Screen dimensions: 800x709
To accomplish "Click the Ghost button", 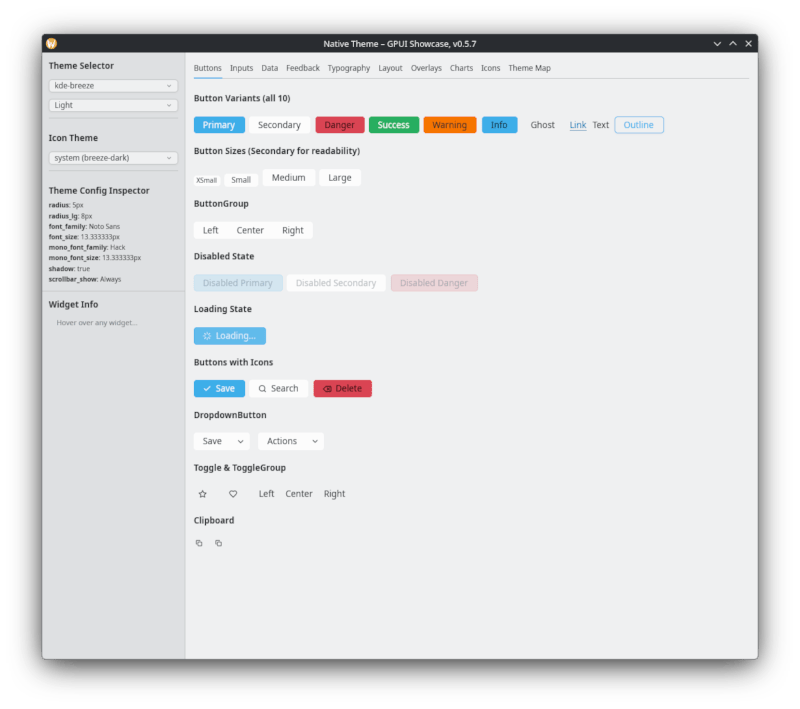I will 542,125.
